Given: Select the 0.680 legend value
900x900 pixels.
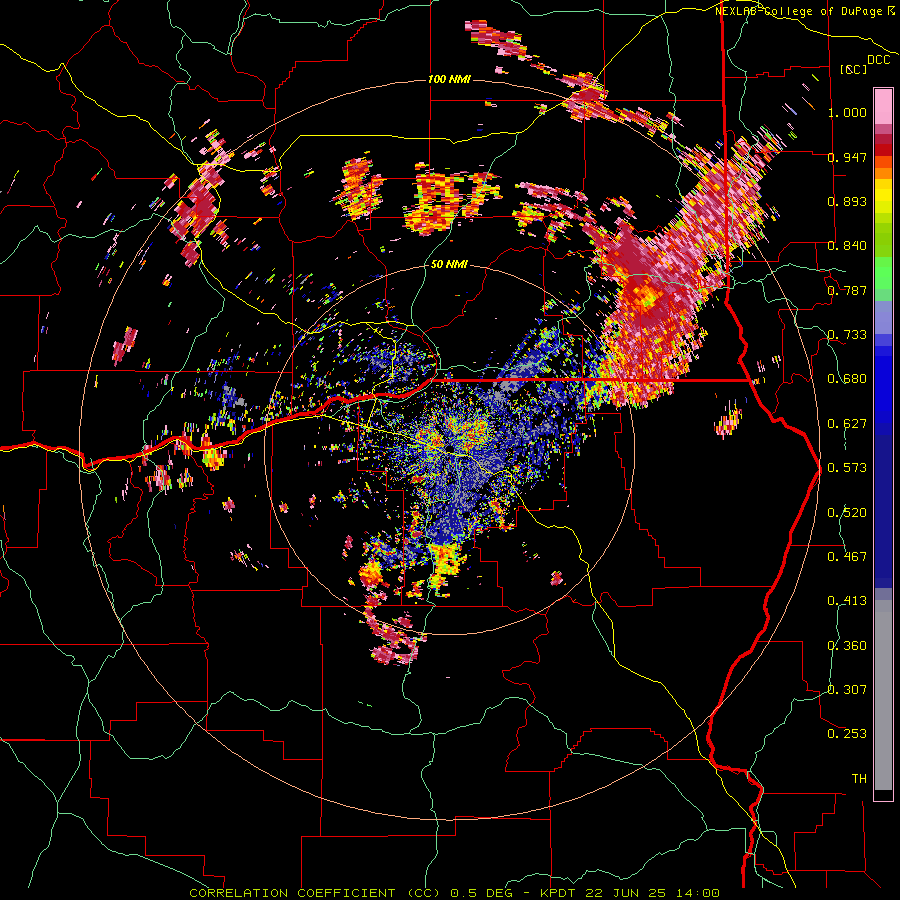Looking at the screenshot, I should [x=847, y=379].
